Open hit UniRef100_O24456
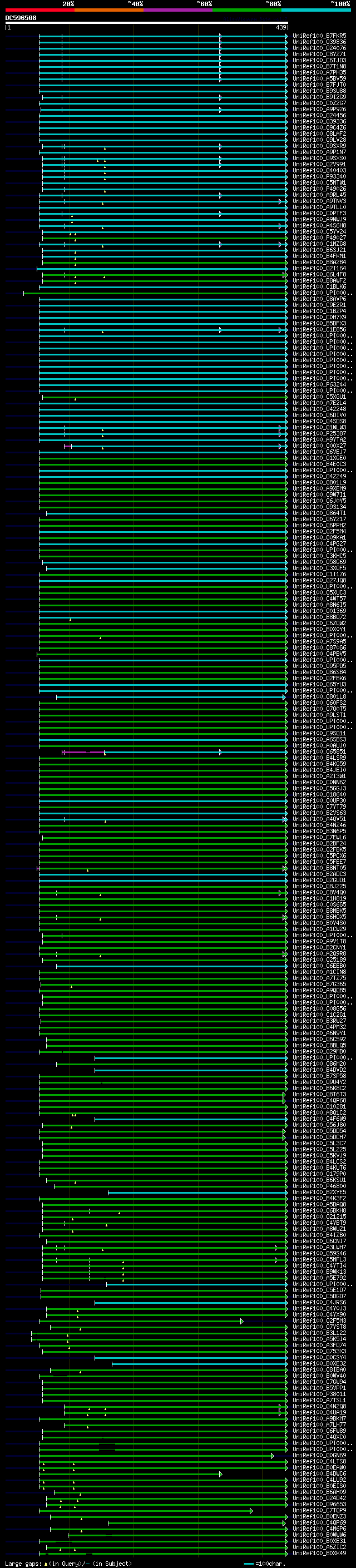Viewport: 356px width, 1568px height. (x=319, y=116)
